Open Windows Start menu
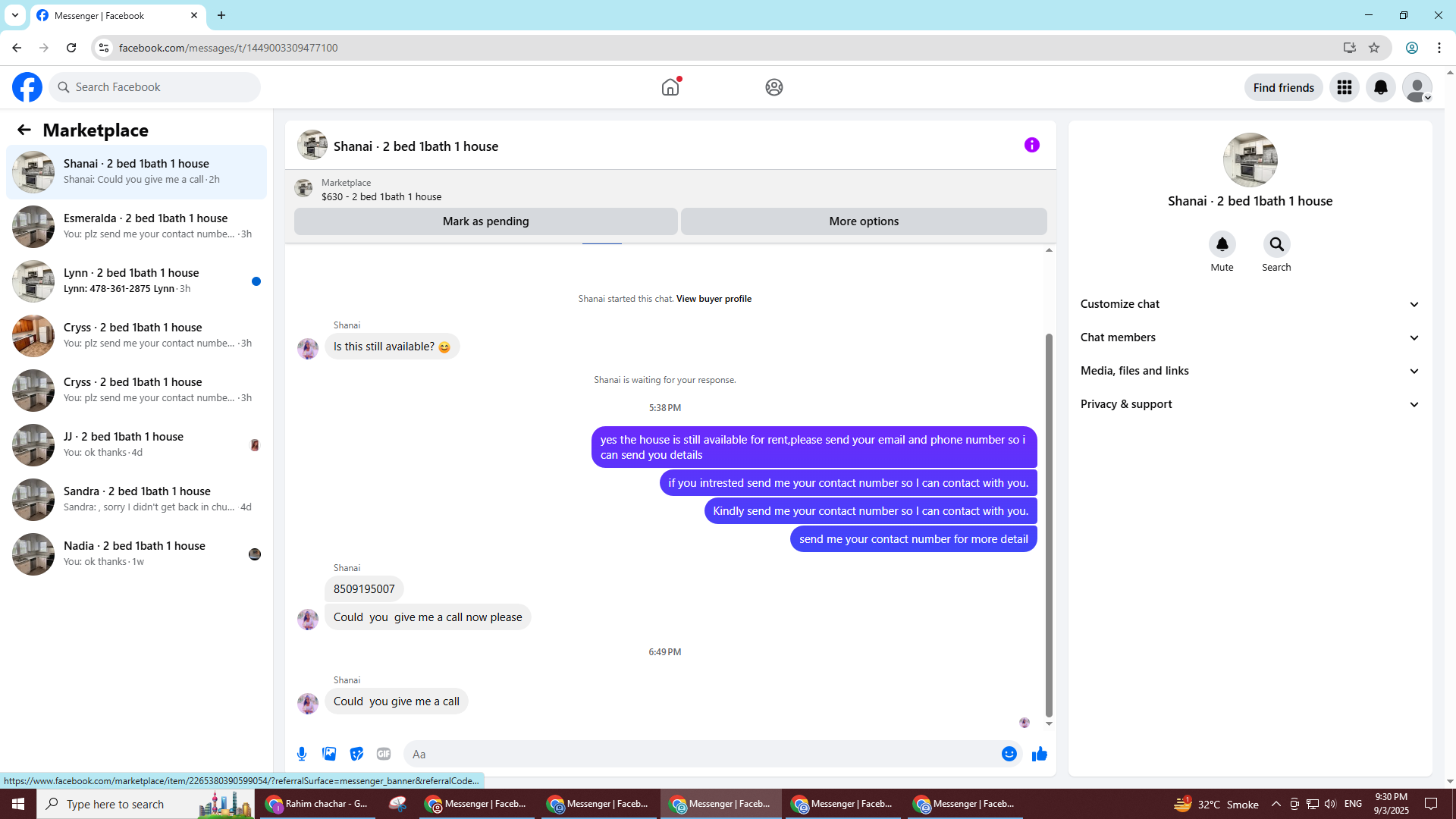This screenshot has width=1456, height=819. (18, 804)
